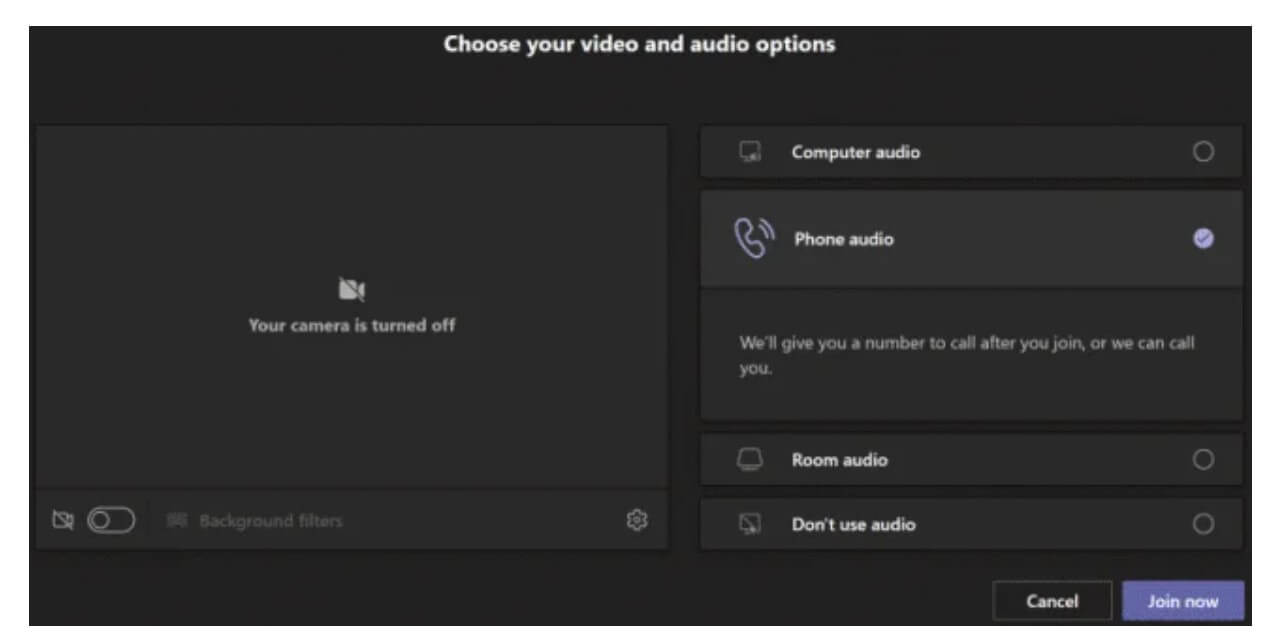Click Join now to enter meeting
The width and height of the screenshot is (1273, 643).
[1182, 601]
